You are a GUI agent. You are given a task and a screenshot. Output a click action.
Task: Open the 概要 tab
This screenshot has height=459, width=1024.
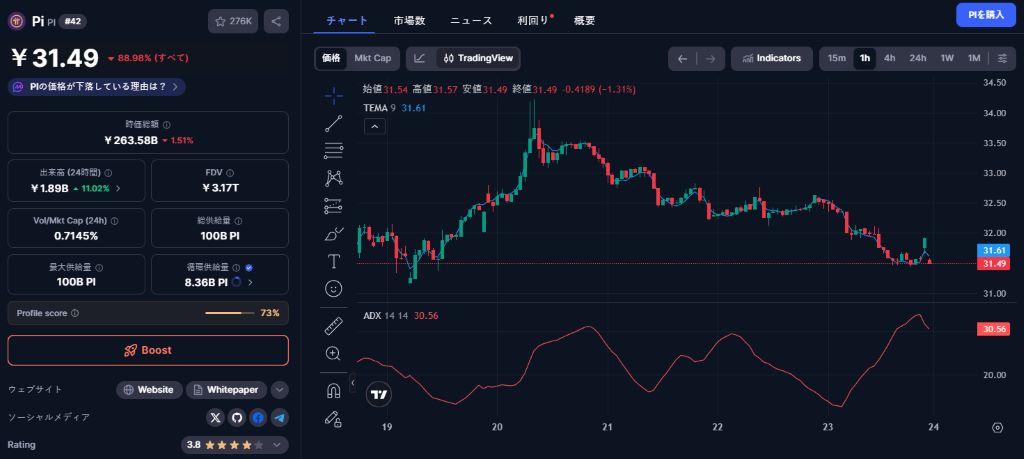click(584, 21)
